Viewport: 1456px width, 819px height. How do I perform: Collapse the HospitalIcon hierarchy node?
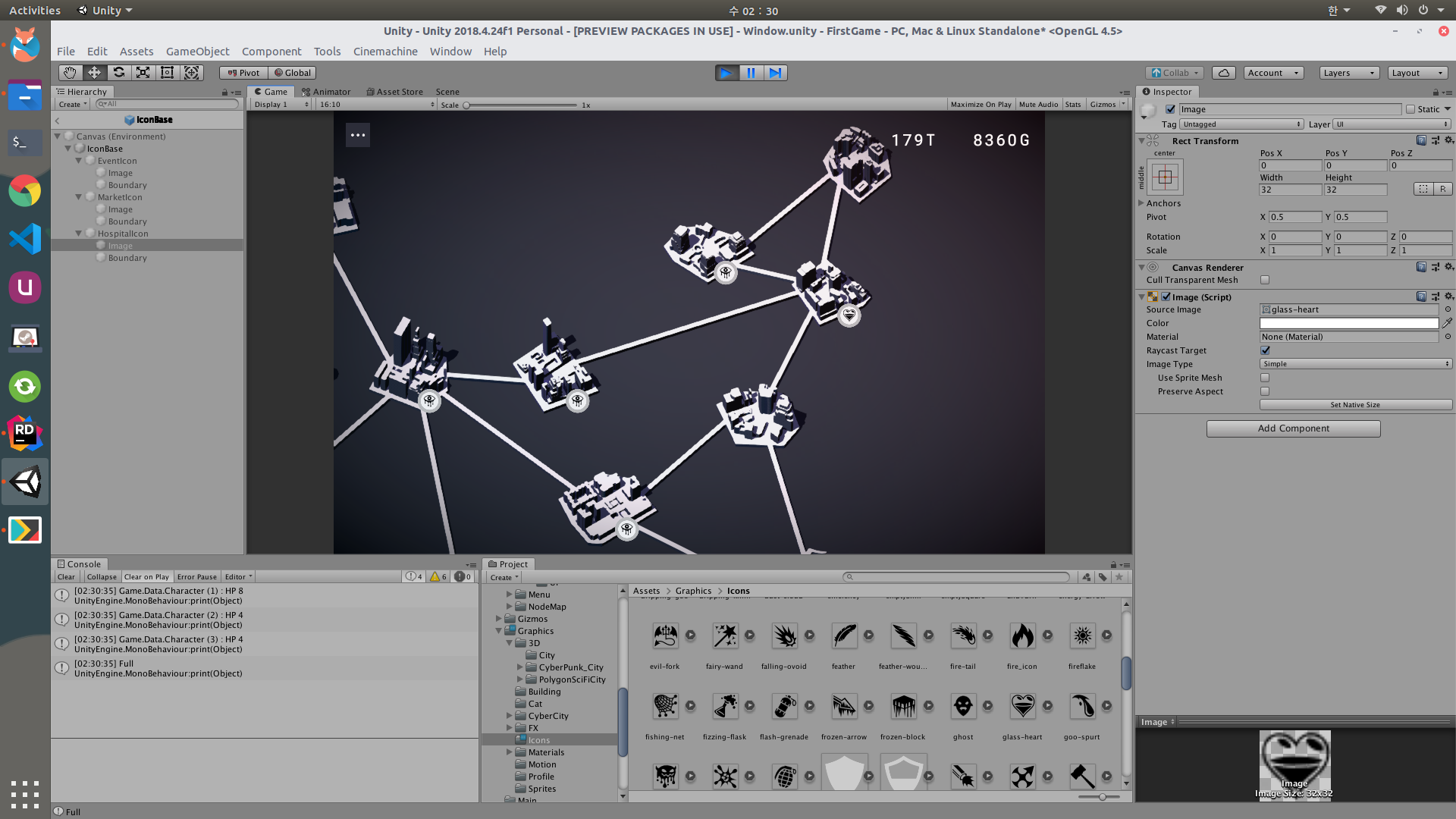point(79,234)
